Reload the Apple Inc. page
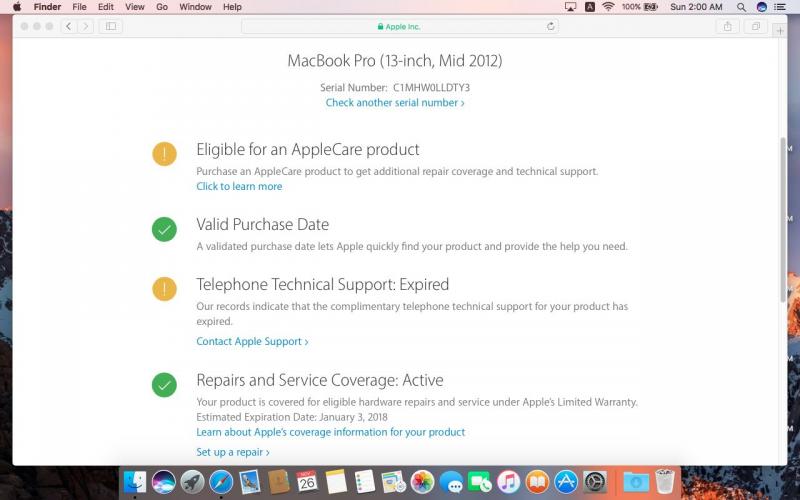800x500 pixels. [551, 26]
